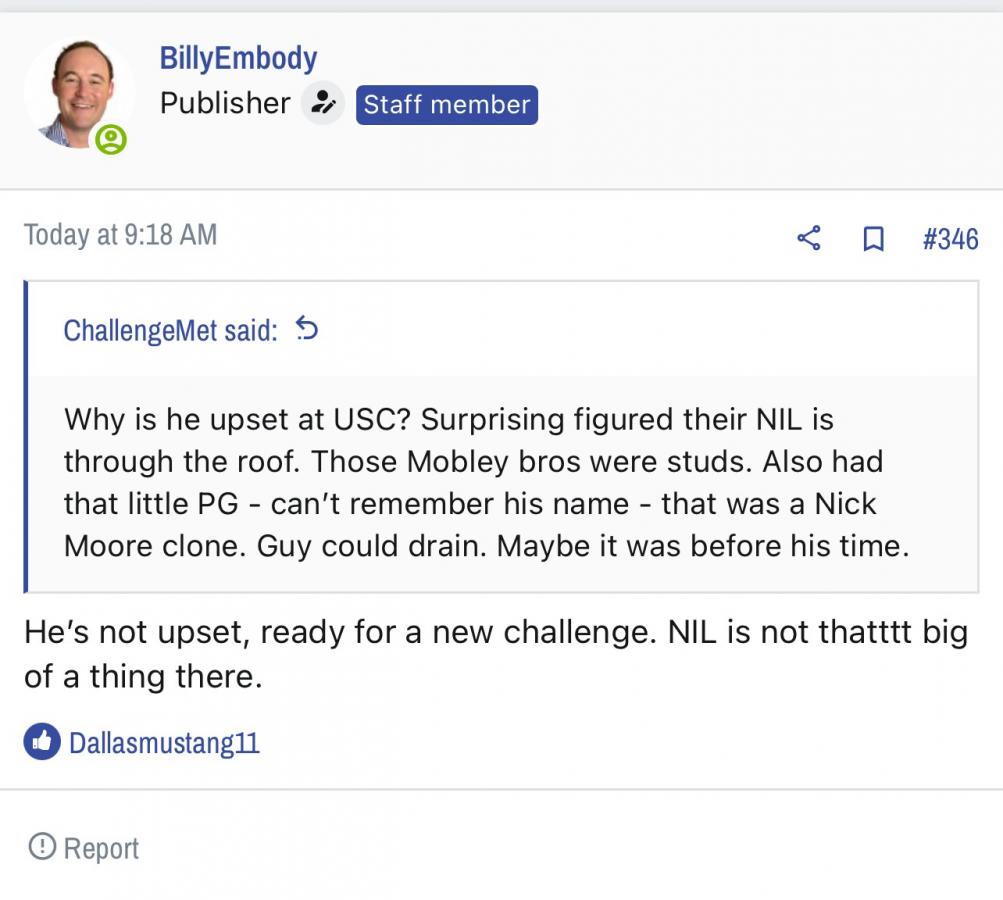Image resolution: width=1003 pixels, height=900 pixels.
Task: Click the arrow icon beside ChallengeMet said
Action: (307, 329)
